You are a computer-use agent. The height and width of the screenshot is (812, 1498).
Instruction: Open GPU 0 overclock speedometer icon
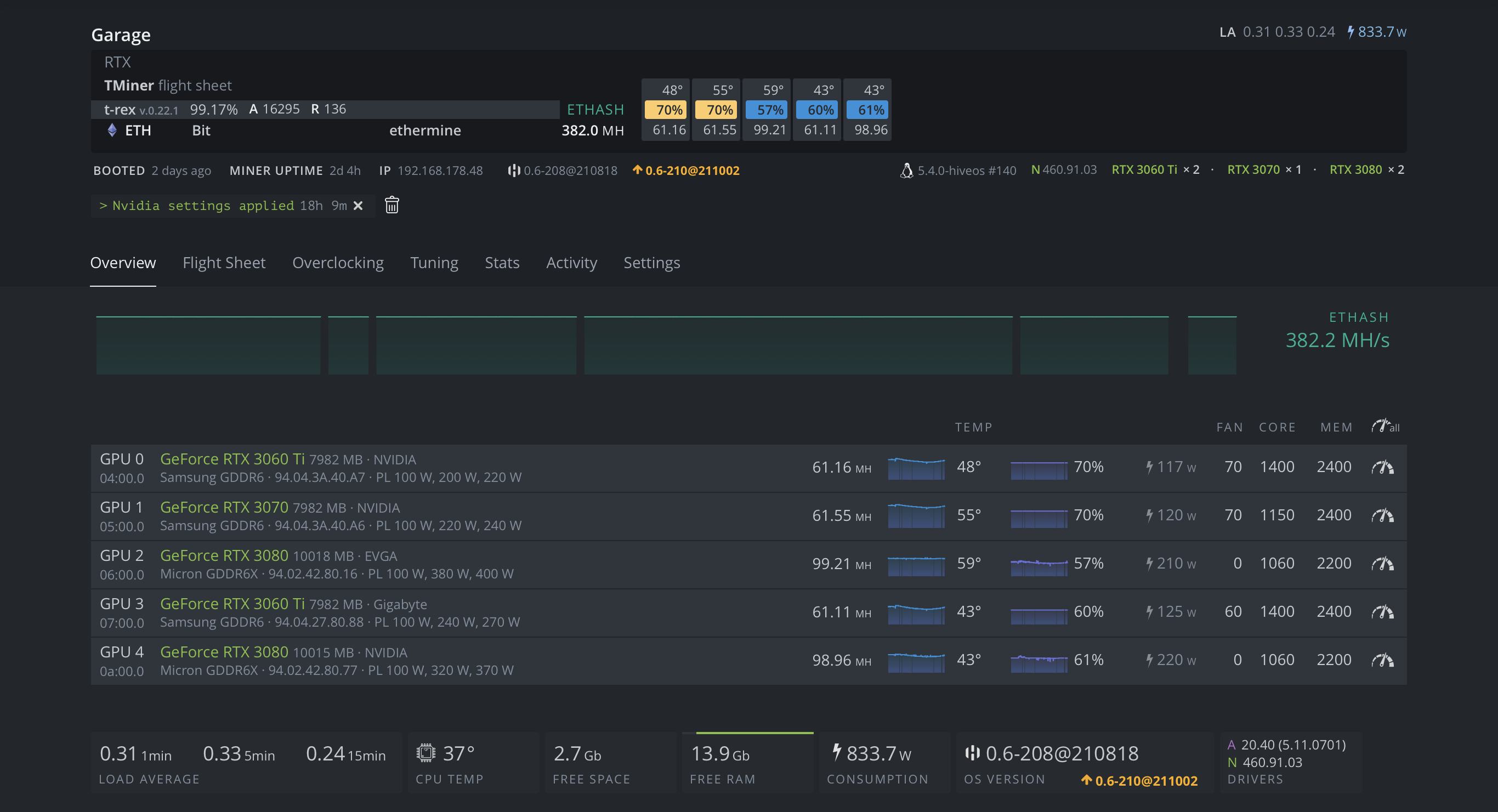[x=1382, y=467]
